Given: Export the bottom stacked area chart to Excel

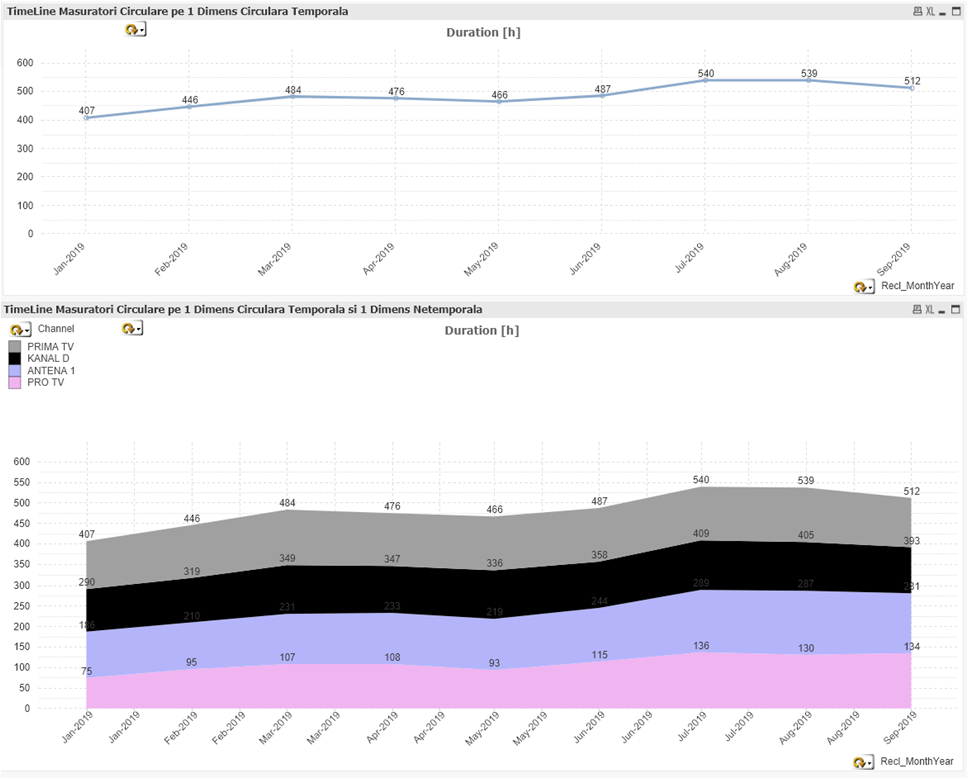Looking at the screenshot, I should (x=929, y=309).
